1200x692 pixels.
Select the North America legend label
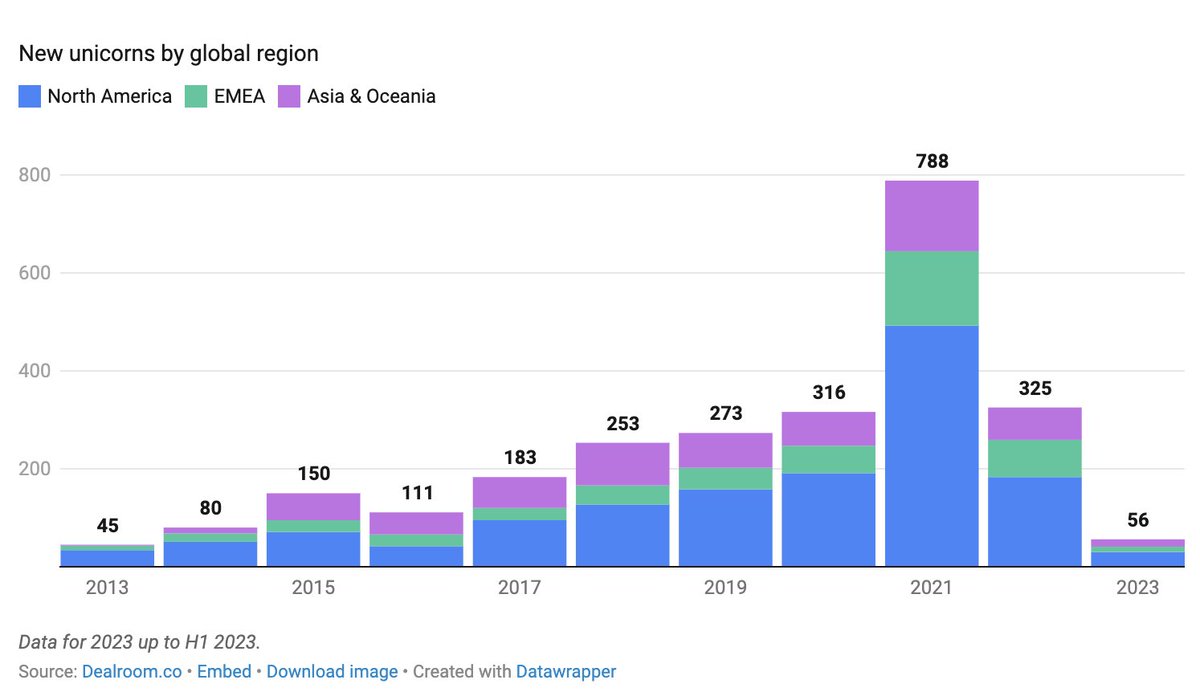[110, 97]
